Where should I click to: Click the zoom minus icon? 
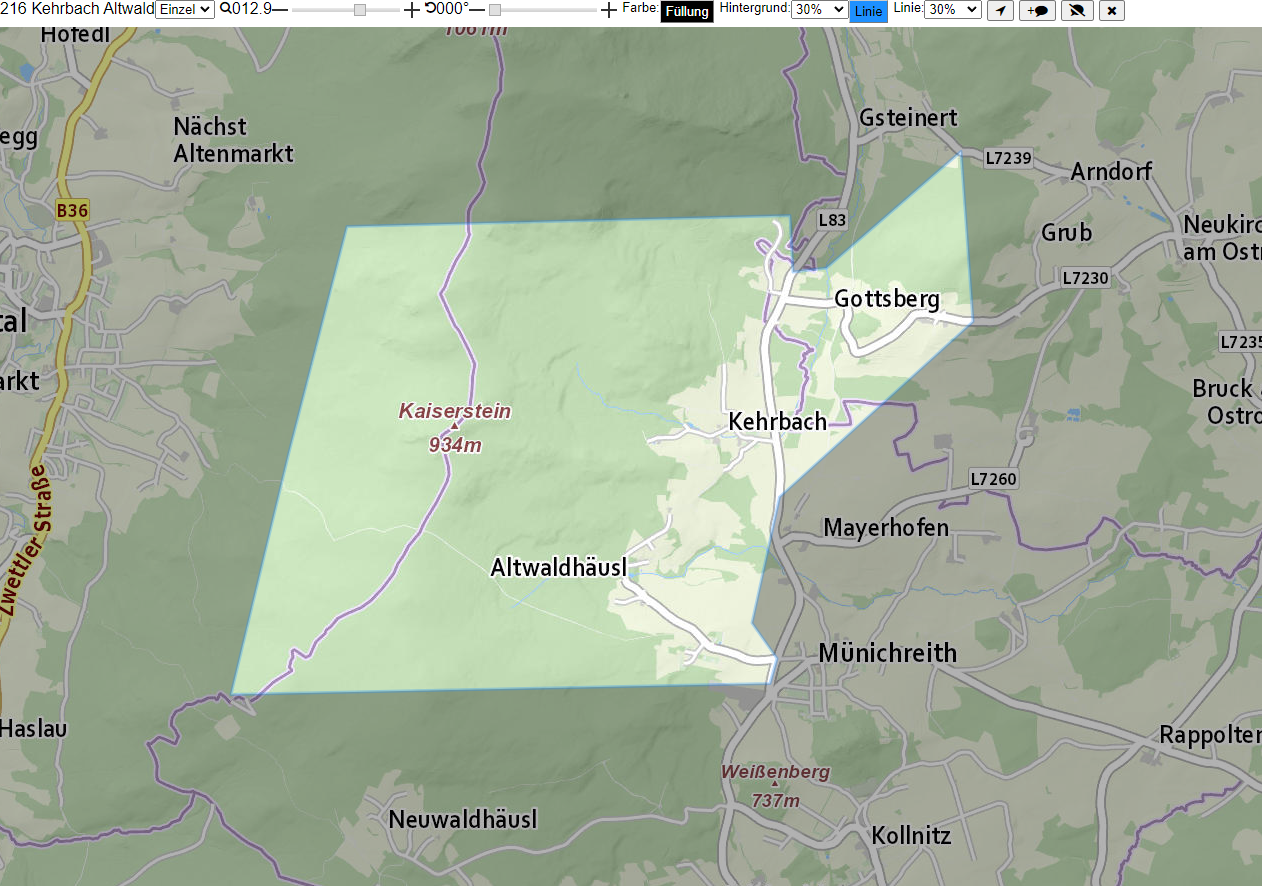280,9
